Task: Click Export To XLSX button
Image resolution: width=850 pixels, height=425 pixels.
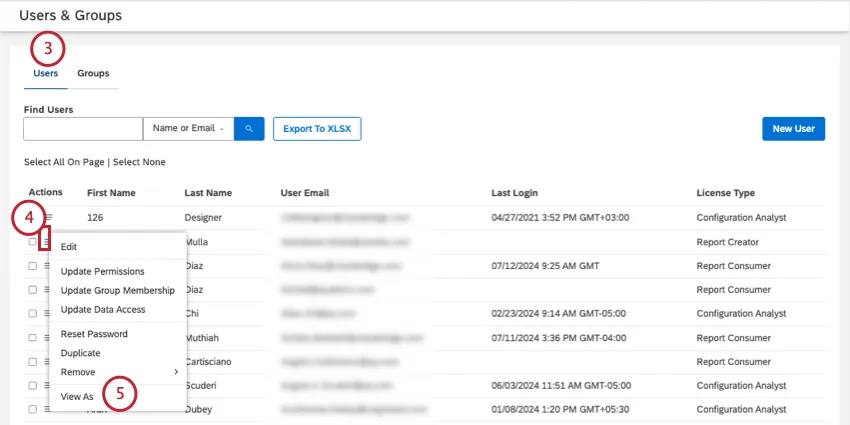Action: pyautogui.click(x=317, y=129)
